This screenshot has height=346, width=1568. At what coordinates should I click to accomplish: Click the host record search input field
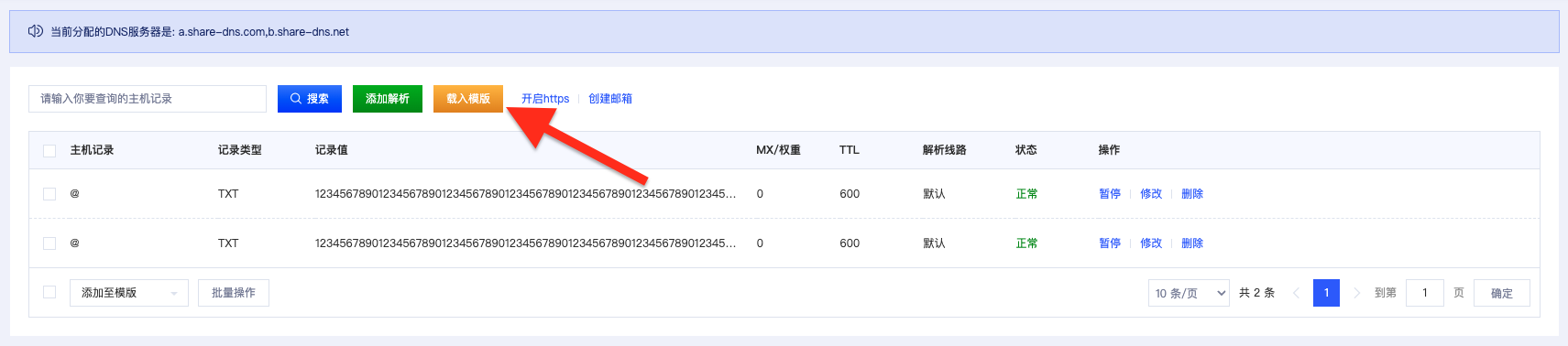pyautogui.click(x=148, y=99)
